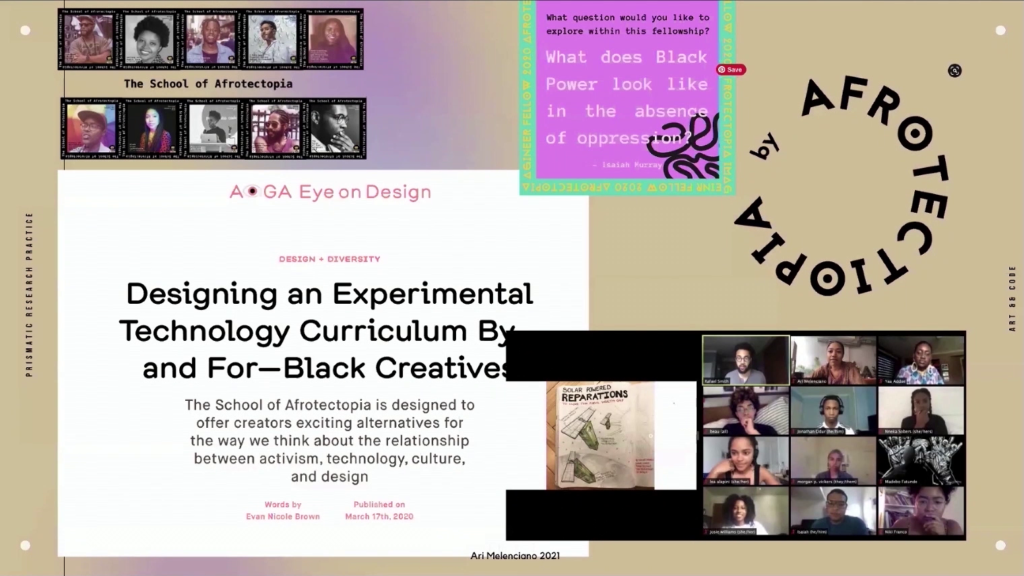Click the vertical 'ART && CODE' label
1024x576 pixels.
(x=1012, y=298)
